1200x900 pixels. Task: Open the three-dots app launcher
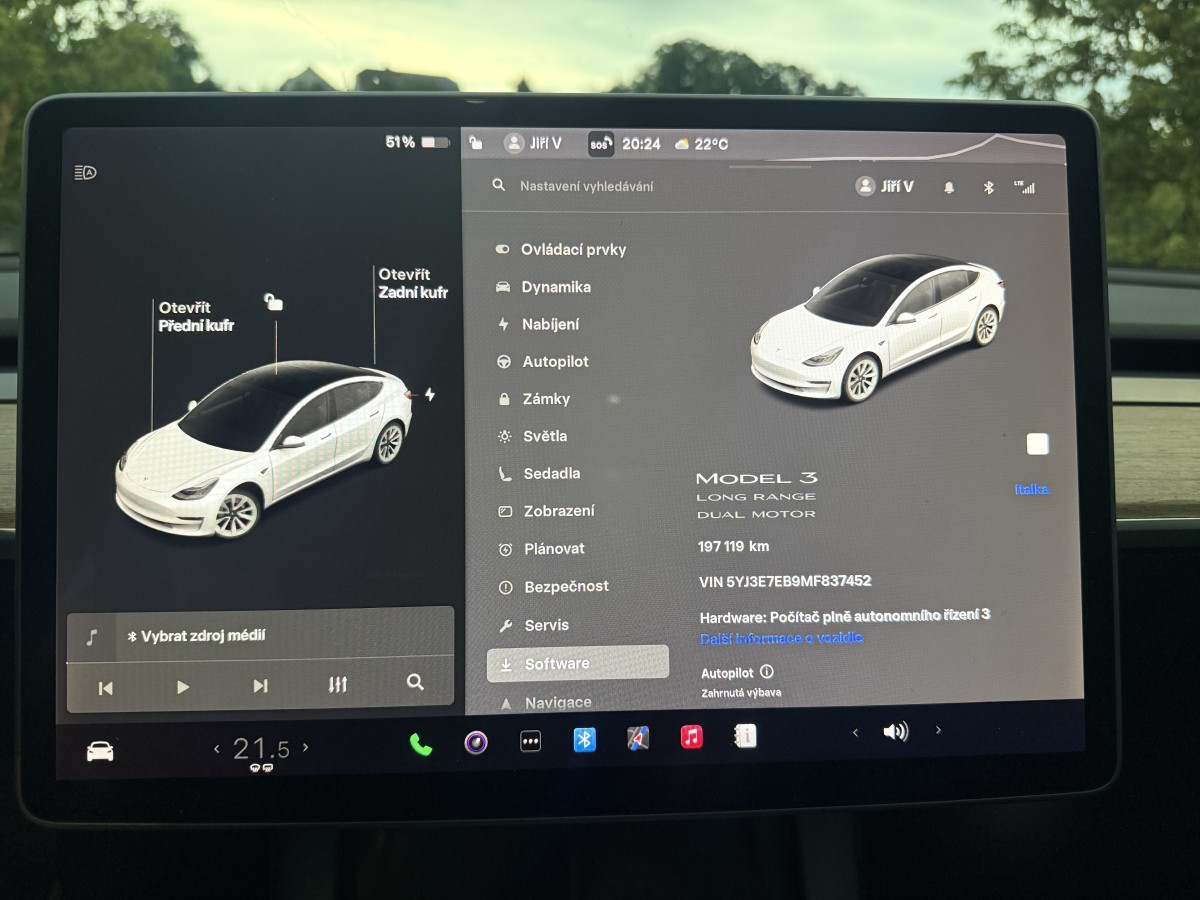pos(530,742)
